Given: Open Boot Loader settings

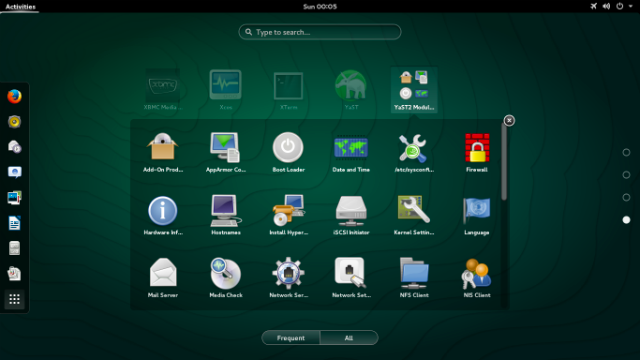Looking at the screenshot, I should click(288, 152).
